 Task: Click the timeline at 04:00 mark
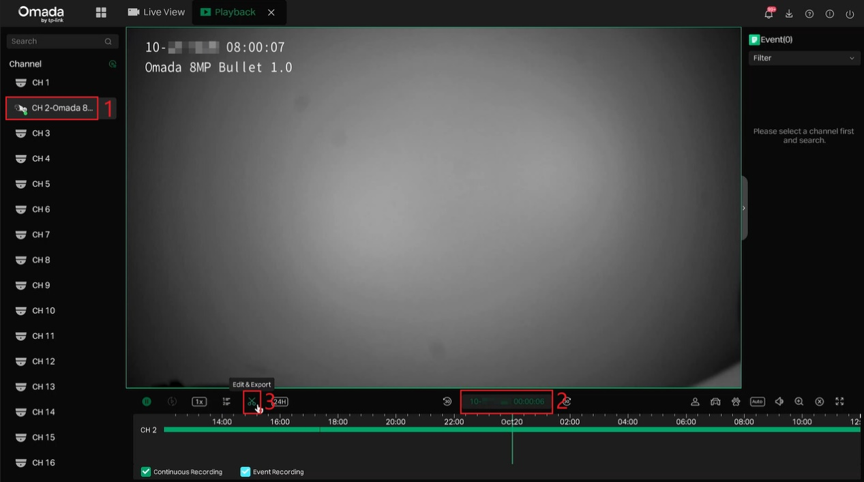(628, 422)
